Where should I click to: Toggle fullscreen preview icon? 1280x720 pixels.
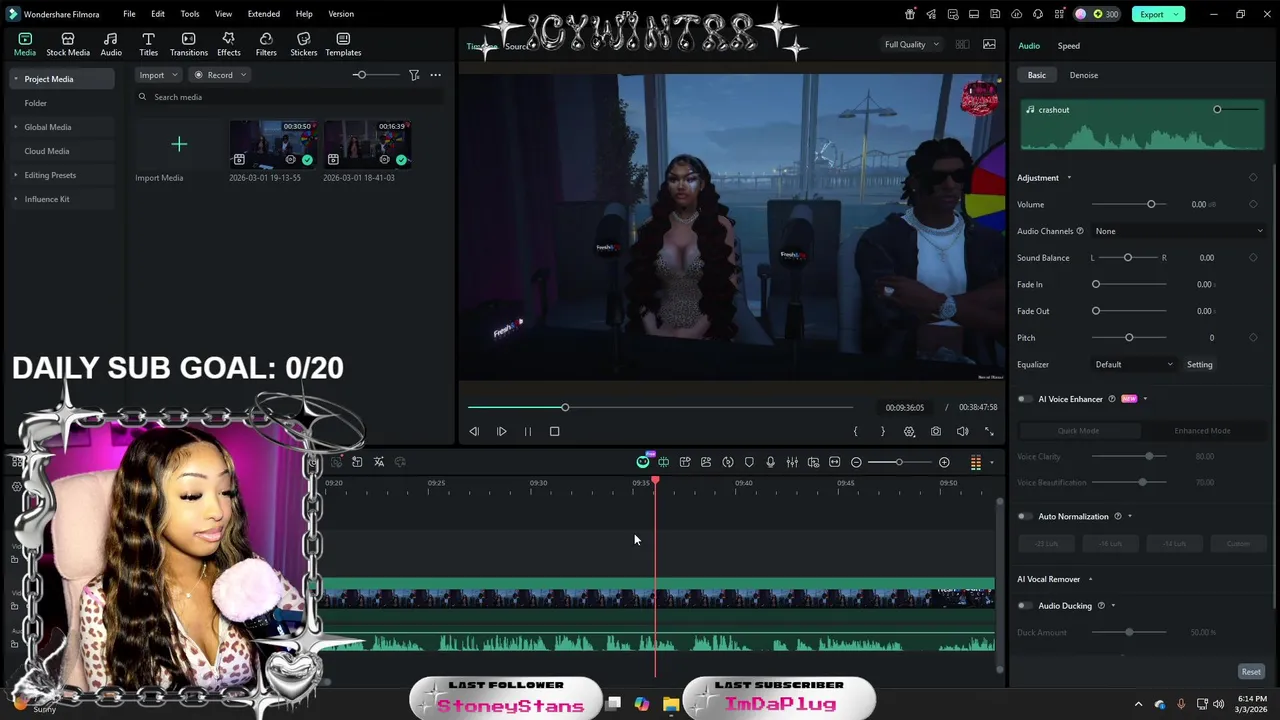click(989, 431)
